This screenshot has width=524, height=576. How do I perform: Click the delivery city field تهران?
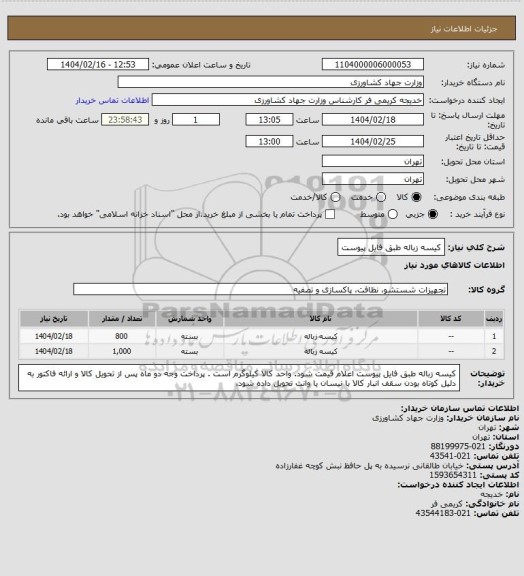pos(373,179)
